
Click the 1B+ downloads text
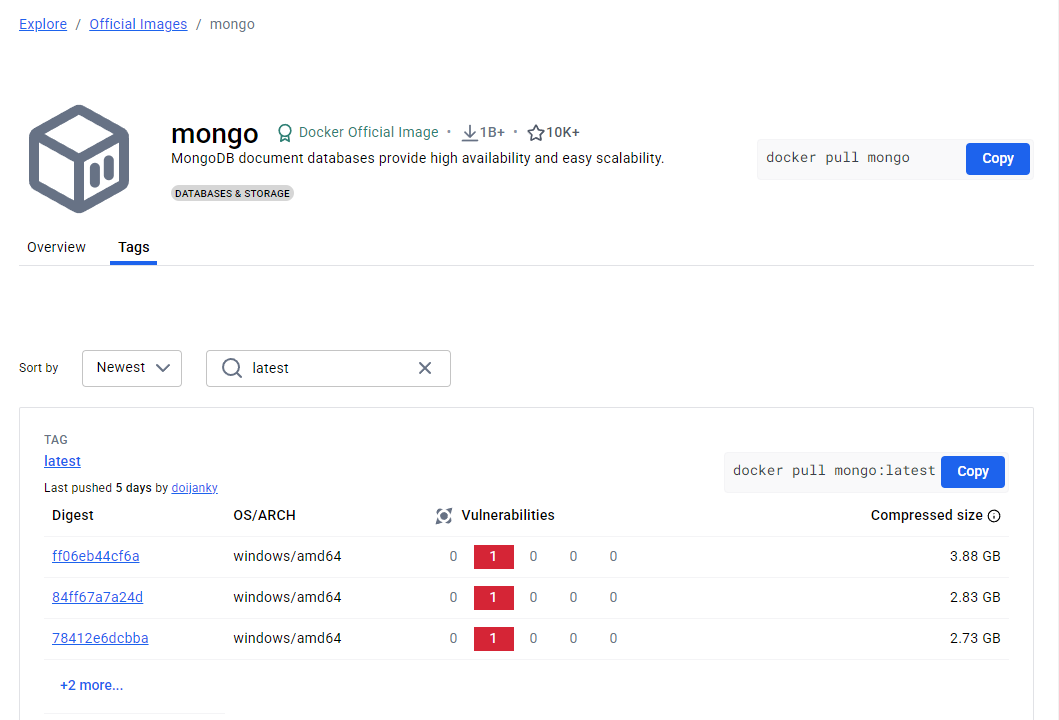click(x=492, y=133)
